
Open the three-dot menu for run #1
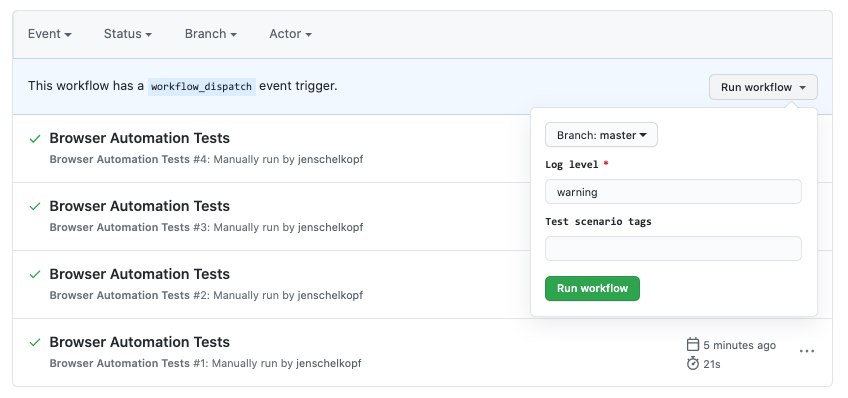(x=806, y=351)
